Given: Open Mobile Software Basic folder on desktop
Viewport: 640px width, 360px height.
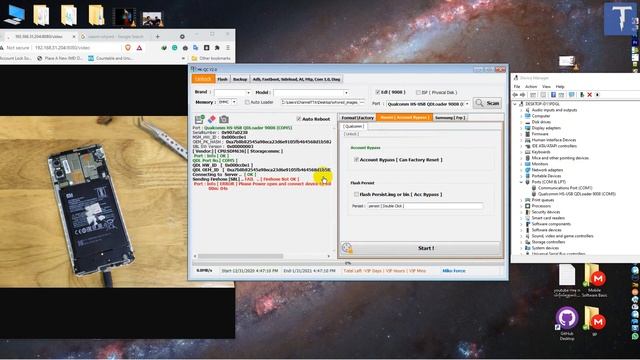Looking at the screenshot, I should pos(594,280).
